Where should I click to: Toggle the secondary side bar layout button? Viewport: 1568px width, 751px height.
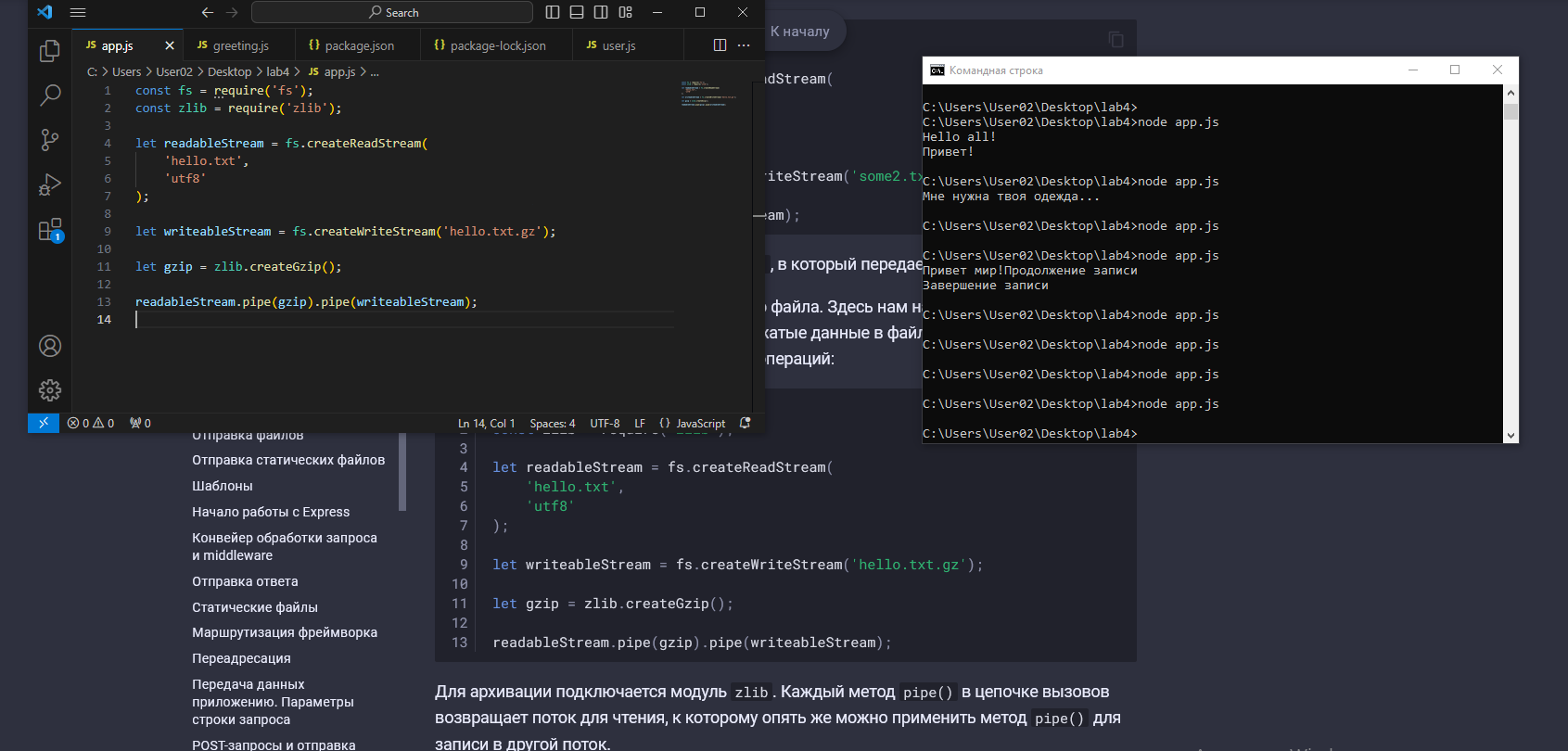tap(601, 12)
